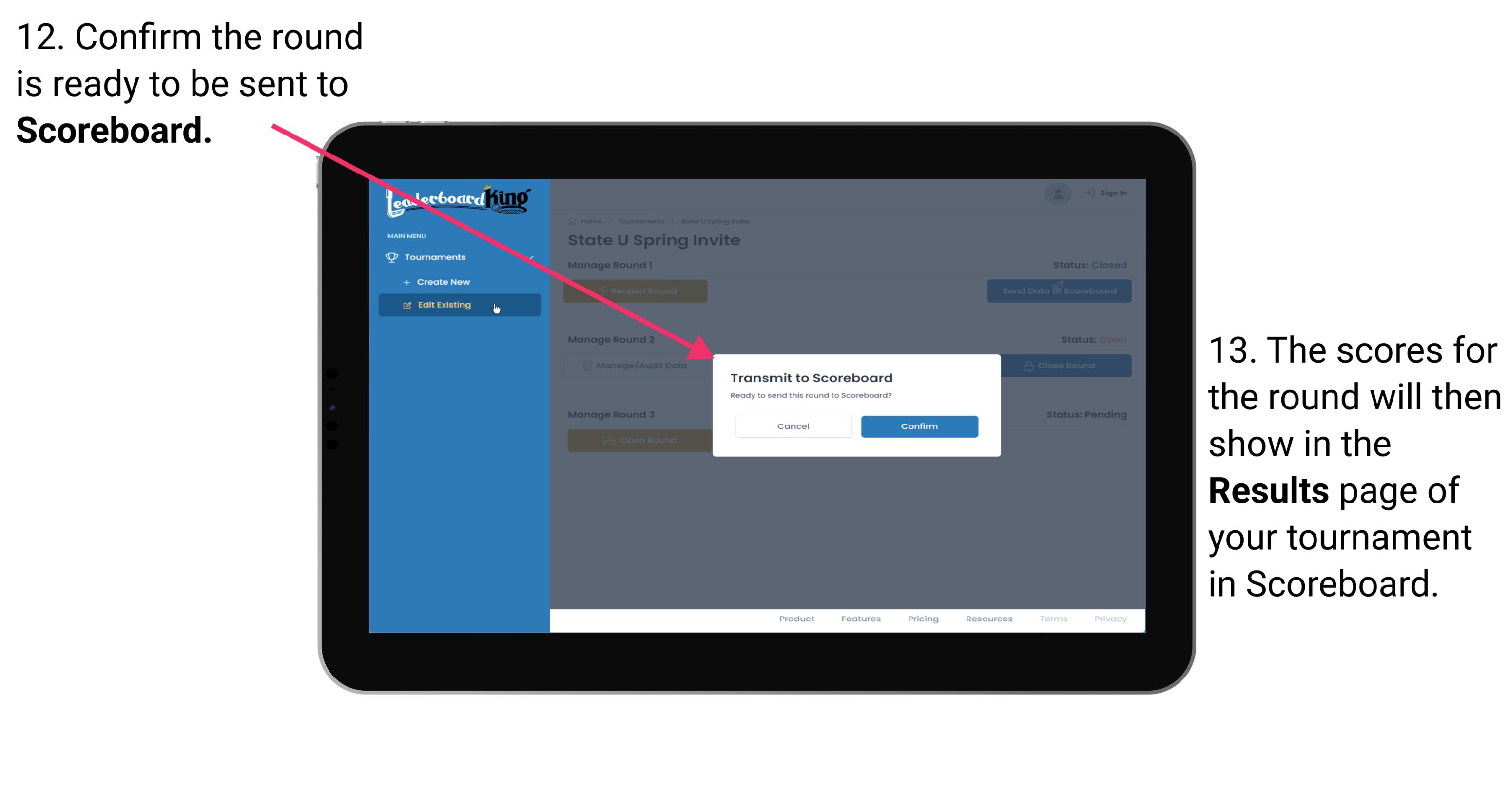Click Cancel on the Transmit dialog
This screenshot has width=1509, height=812.
point(794,425)
